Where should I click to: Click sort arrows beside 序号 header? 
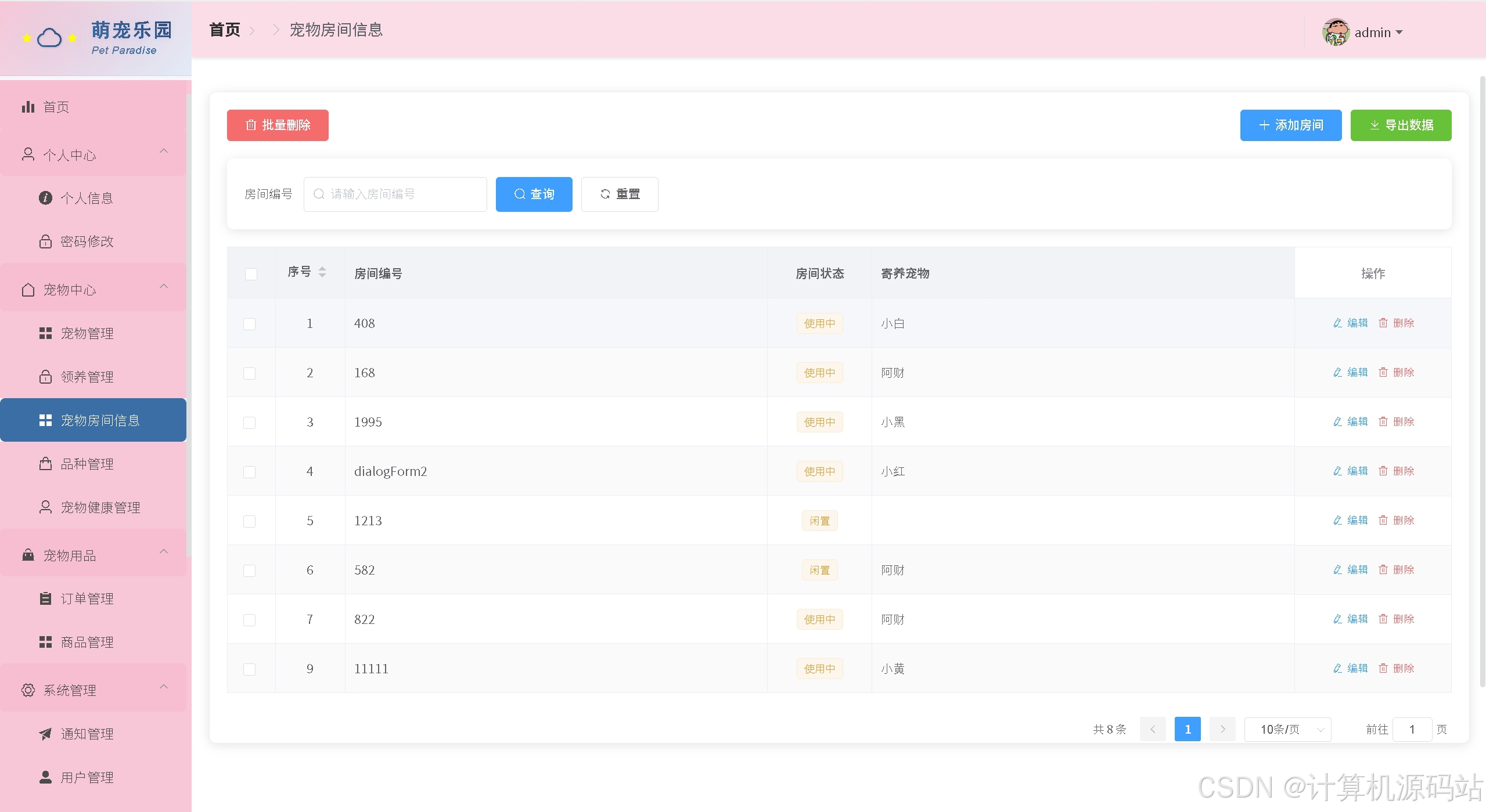pyautogui.click(x=322, y=272)
